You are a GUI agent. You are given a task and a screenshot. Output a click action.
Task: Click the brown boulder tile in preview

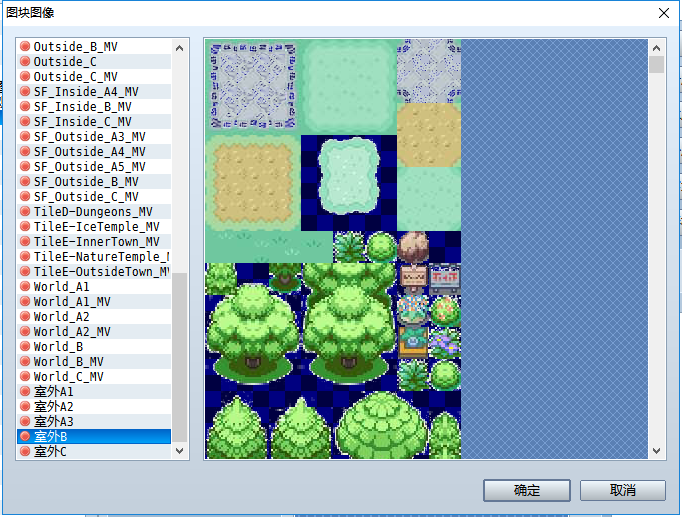click(x=413, y=247)
